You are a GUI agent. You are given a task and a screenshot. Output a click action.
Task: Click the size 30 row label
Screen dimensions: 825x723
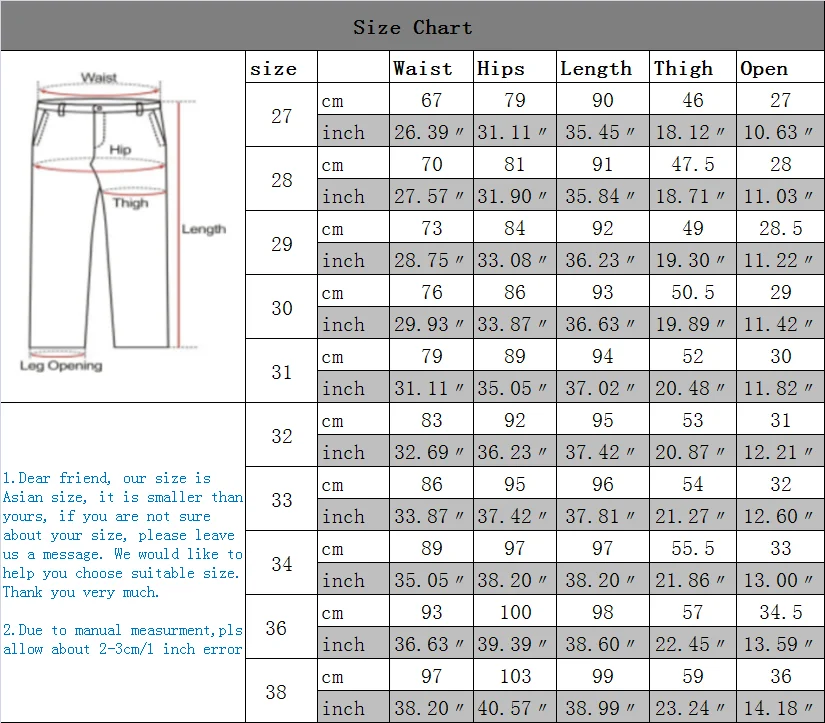[x=281, y=307]
